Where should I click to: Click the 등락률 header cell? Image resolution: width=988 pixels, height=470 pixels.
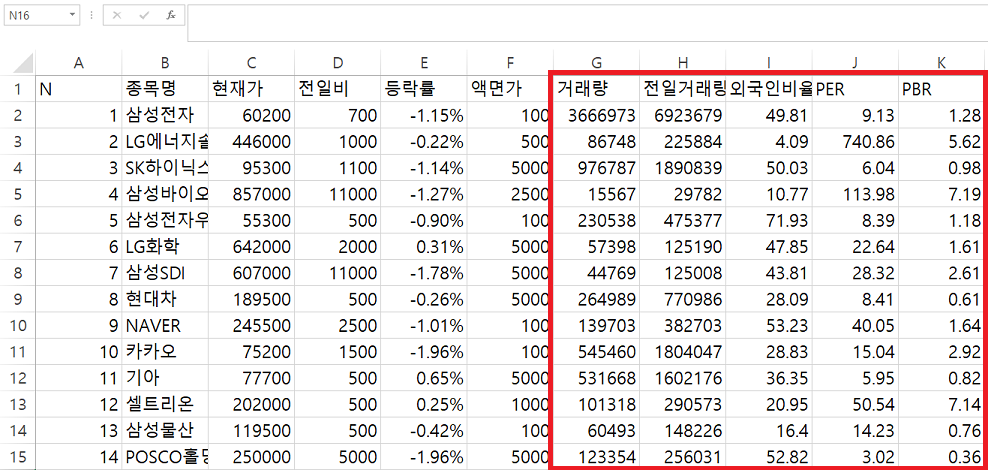424,89
